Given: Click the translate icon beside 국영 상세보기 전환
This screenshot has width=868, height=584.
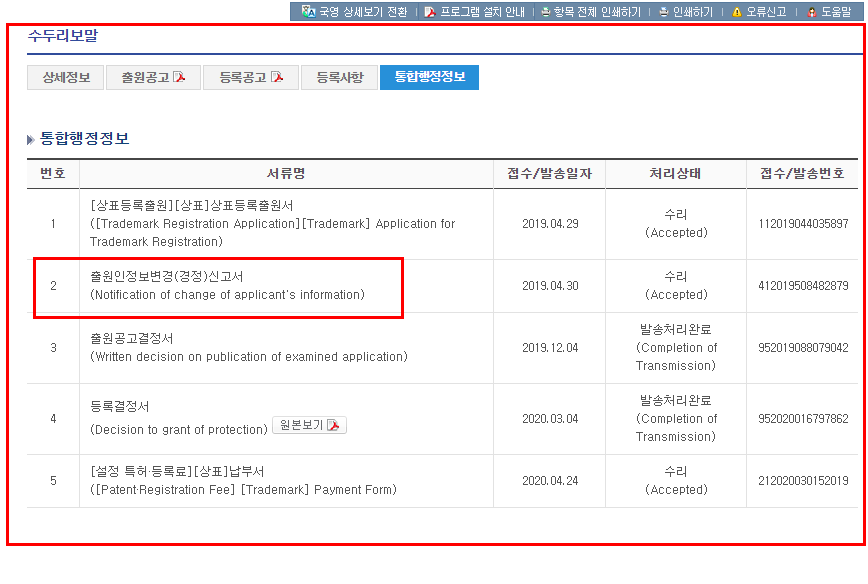Looking at the screenshot, I should point(308,12).
